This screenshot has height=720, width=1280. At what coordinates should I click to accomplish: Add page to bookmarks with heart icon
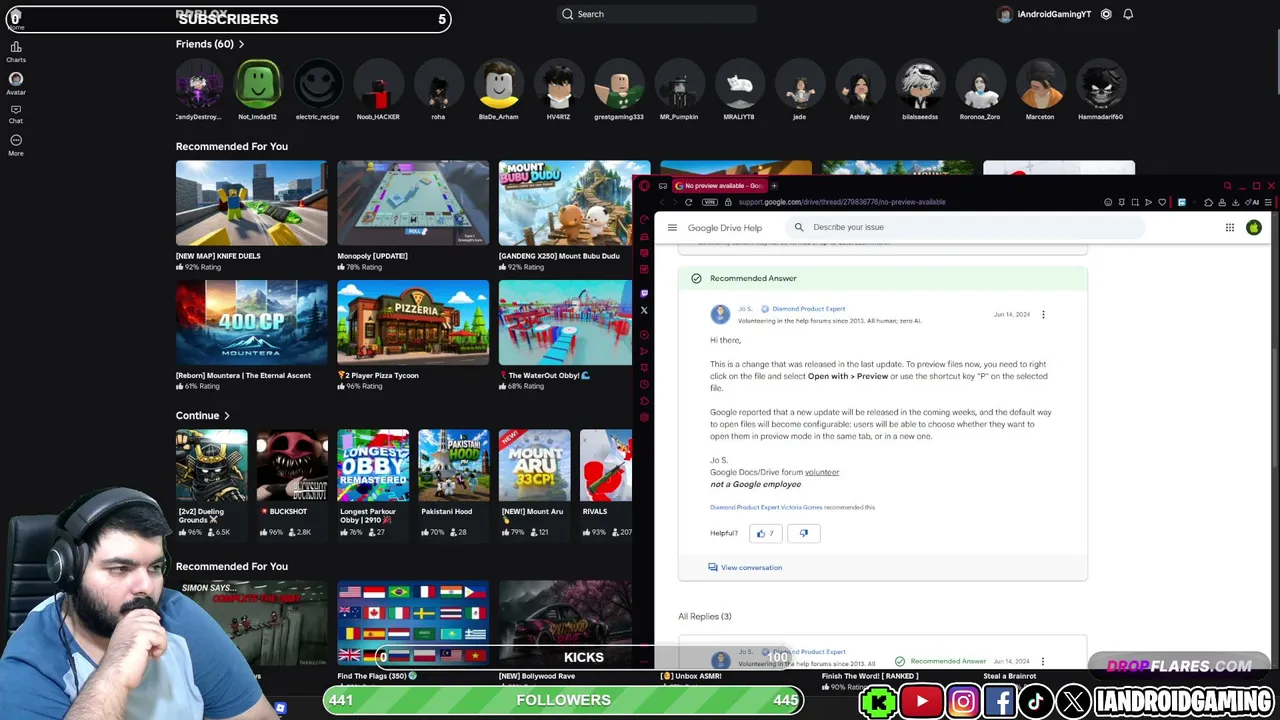pyautogui.click(x=1161, y=202)
